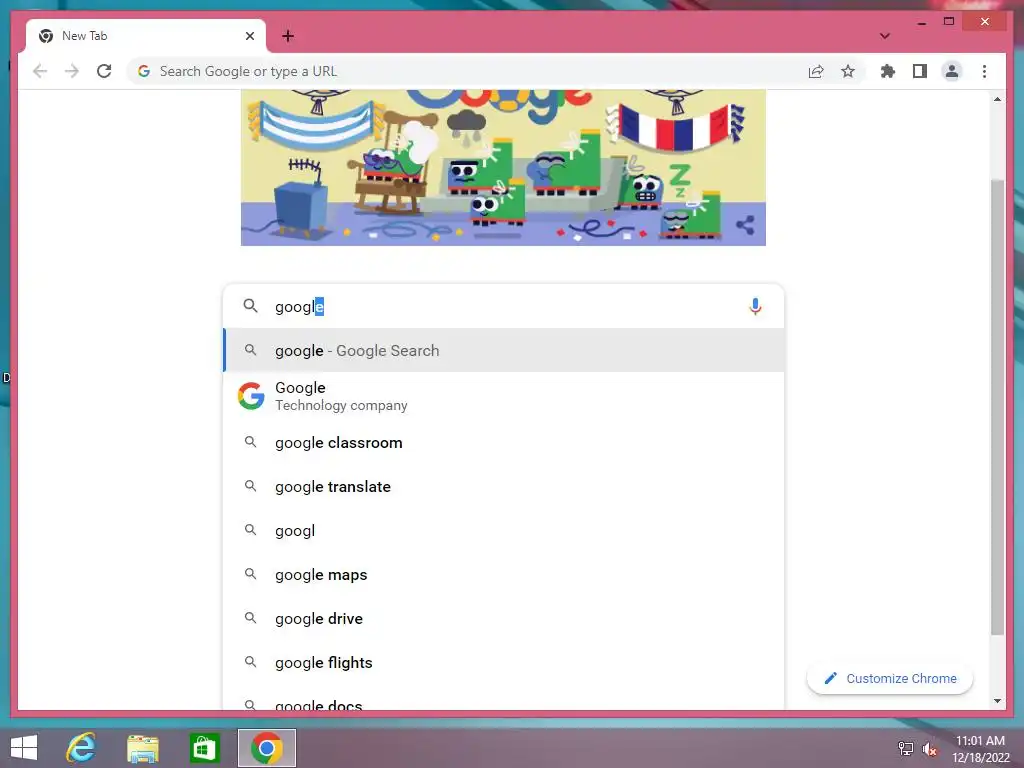Pick the 'googl' suggestion

[x=504, y=530]
